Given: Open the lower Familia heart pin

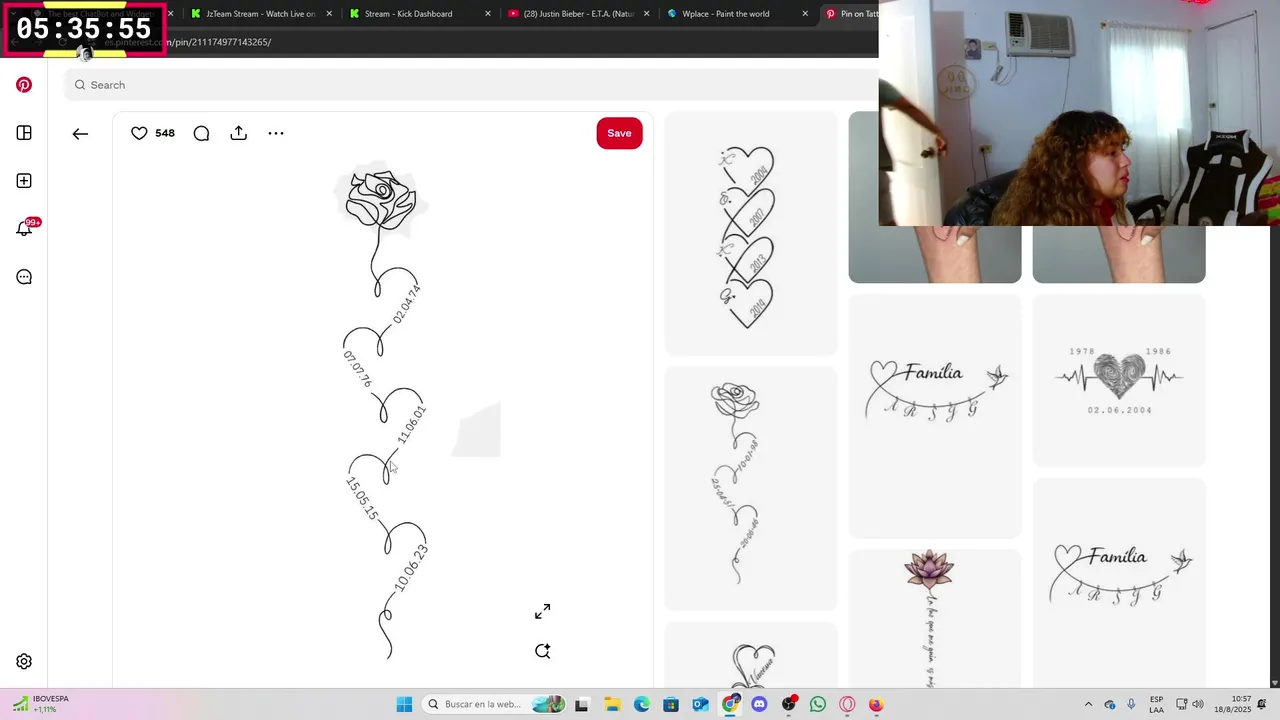Looking at the screenshot, I should 1119,583.
